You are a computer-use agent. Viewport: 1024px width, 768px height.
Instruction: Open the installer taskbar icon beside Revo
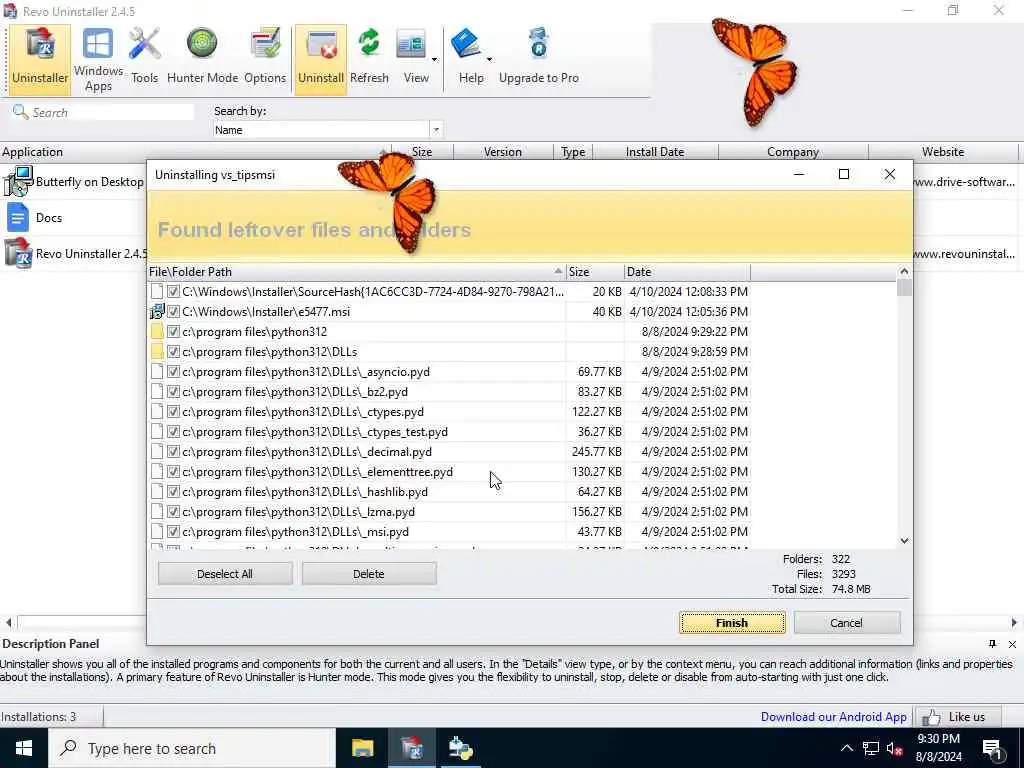[x=461, y=748]
